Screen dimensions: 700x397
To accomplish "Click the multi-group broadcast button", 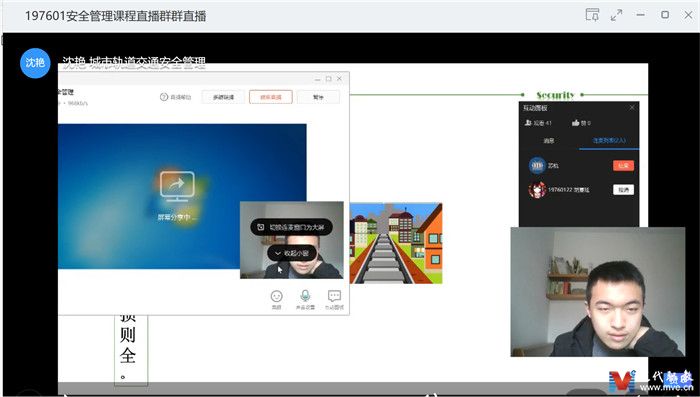I will [223, 97].
